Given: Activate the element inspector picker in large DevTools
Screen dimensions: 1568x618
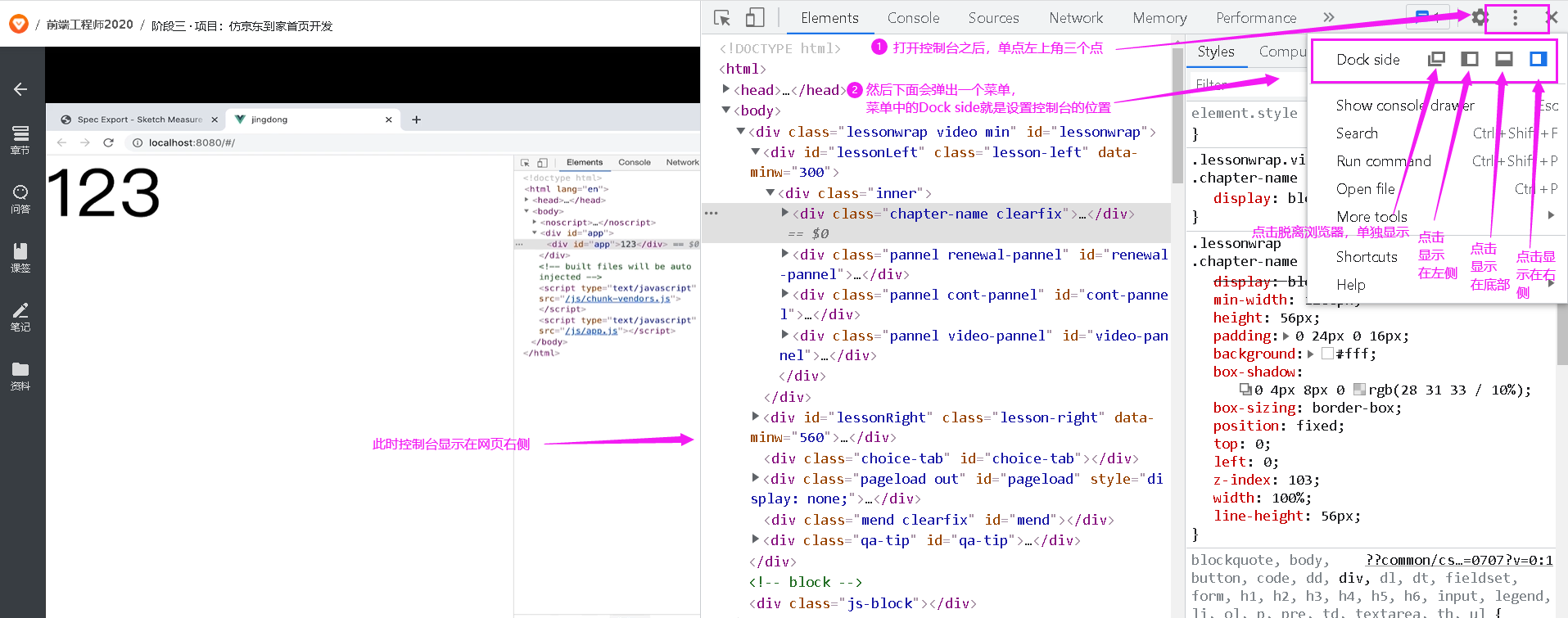Looking at the screenshot, I should point(722,18).
